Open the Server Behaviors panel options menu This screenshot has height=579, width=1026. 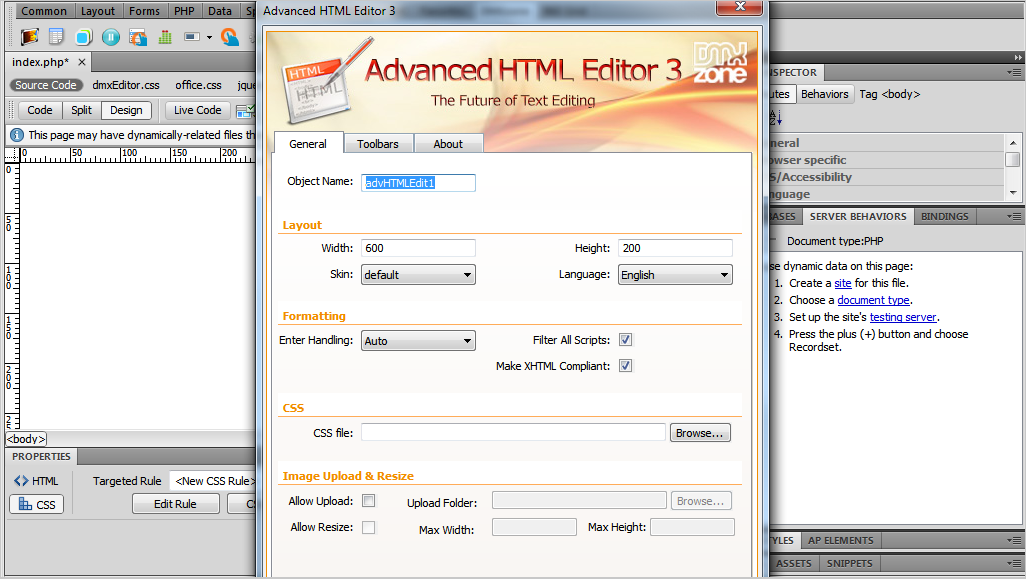[1014, 217]
